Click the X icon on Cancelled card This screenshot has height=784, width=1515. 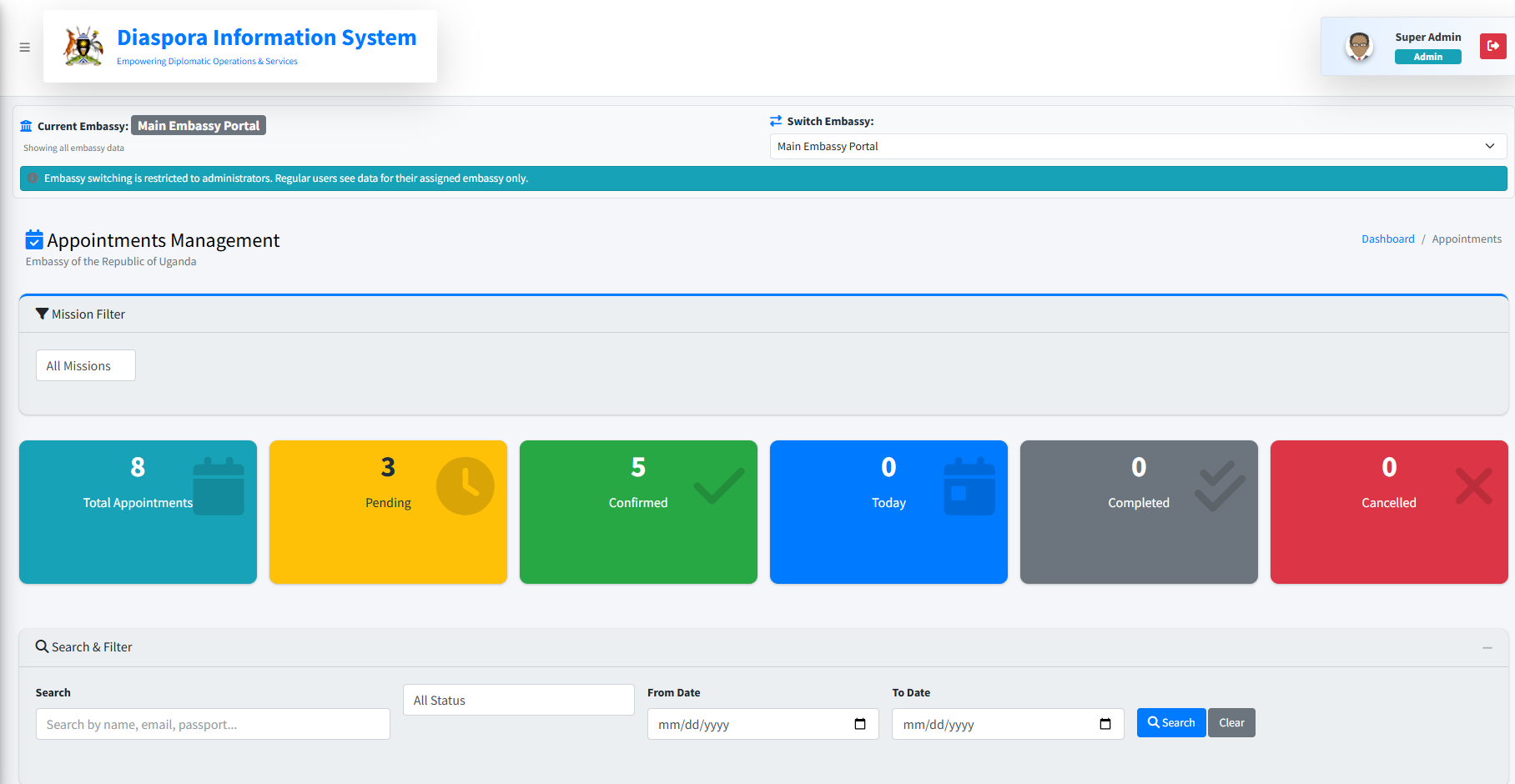pos(1474,486)
